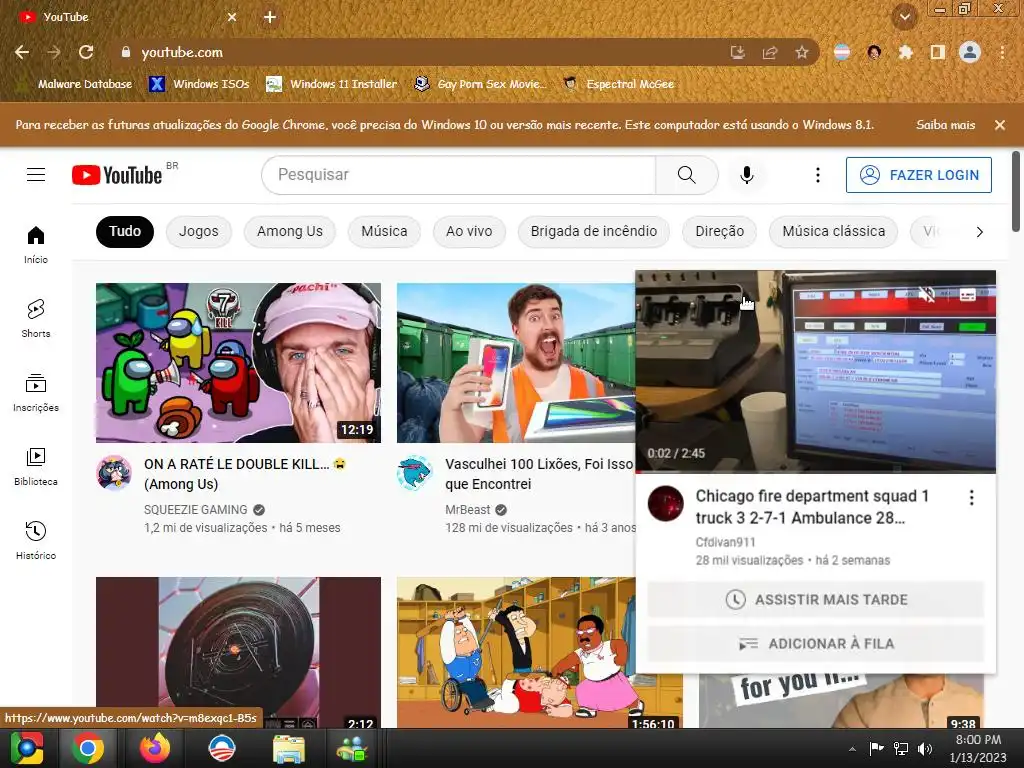
Task: Focus the Pesquisar search field
Action: 458,175
